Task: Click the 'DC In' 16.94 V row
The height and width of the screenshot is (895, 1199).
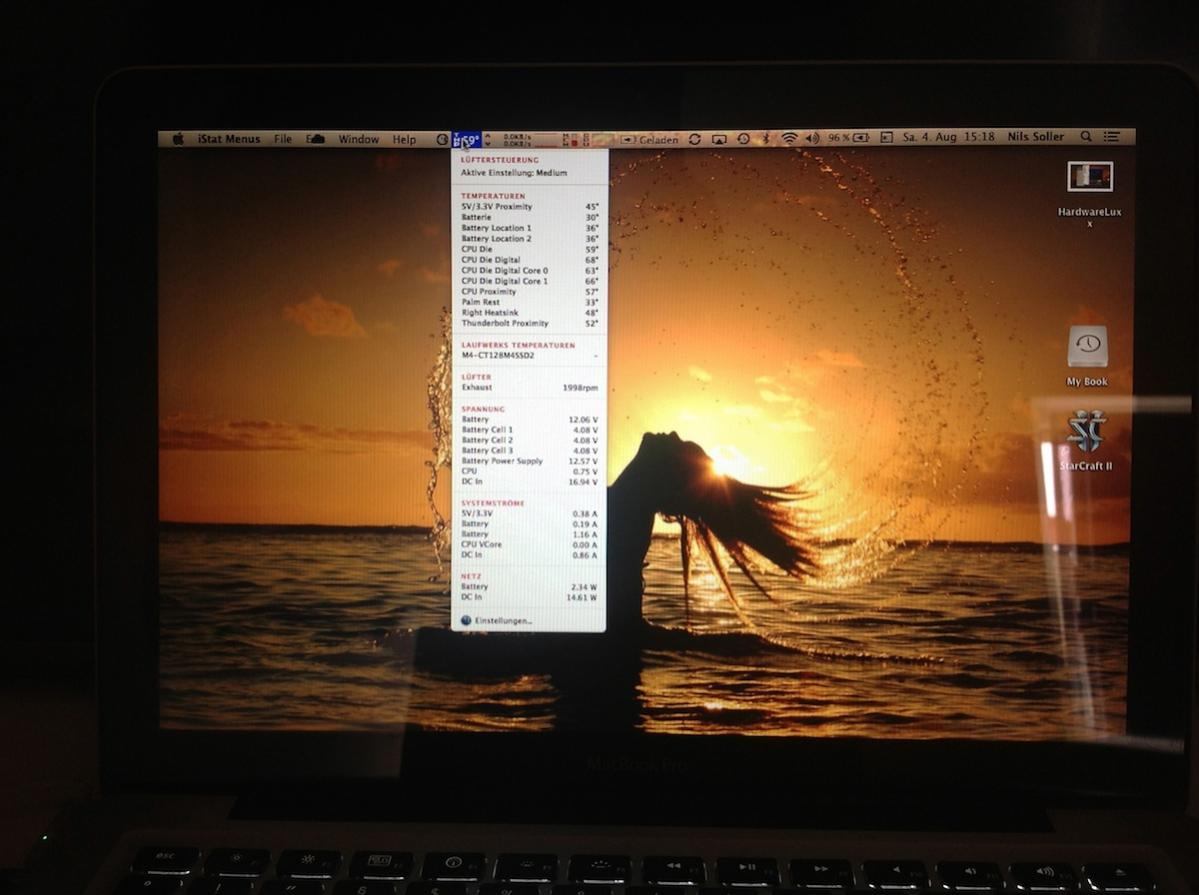Action: click(x=528, y=482)
